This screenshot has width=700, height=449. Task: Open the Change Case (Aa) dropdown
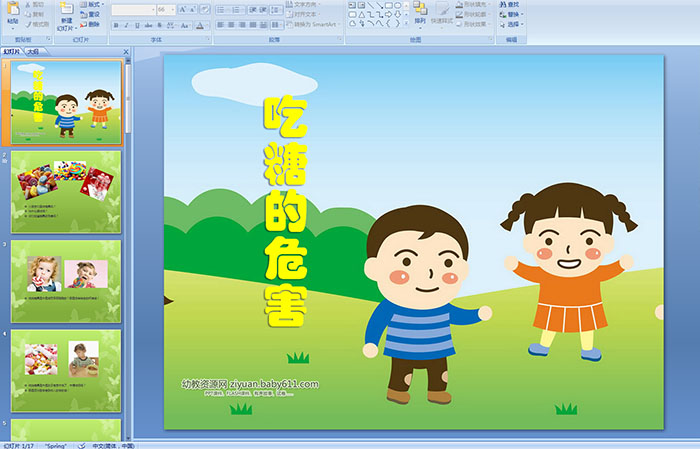coord(185,25)
